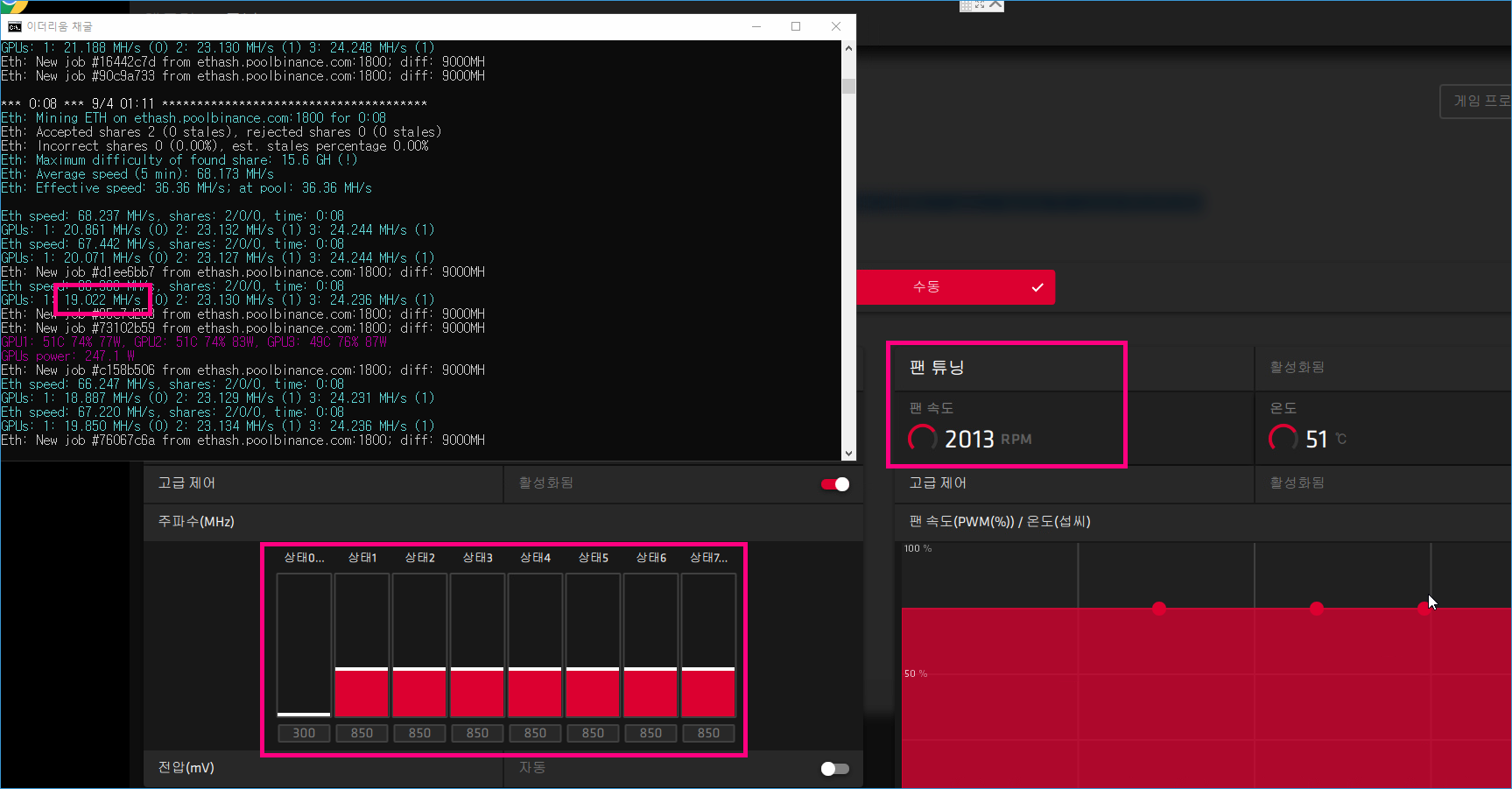
Task: Click the console scrollbar up arrow
Action: 848,48
